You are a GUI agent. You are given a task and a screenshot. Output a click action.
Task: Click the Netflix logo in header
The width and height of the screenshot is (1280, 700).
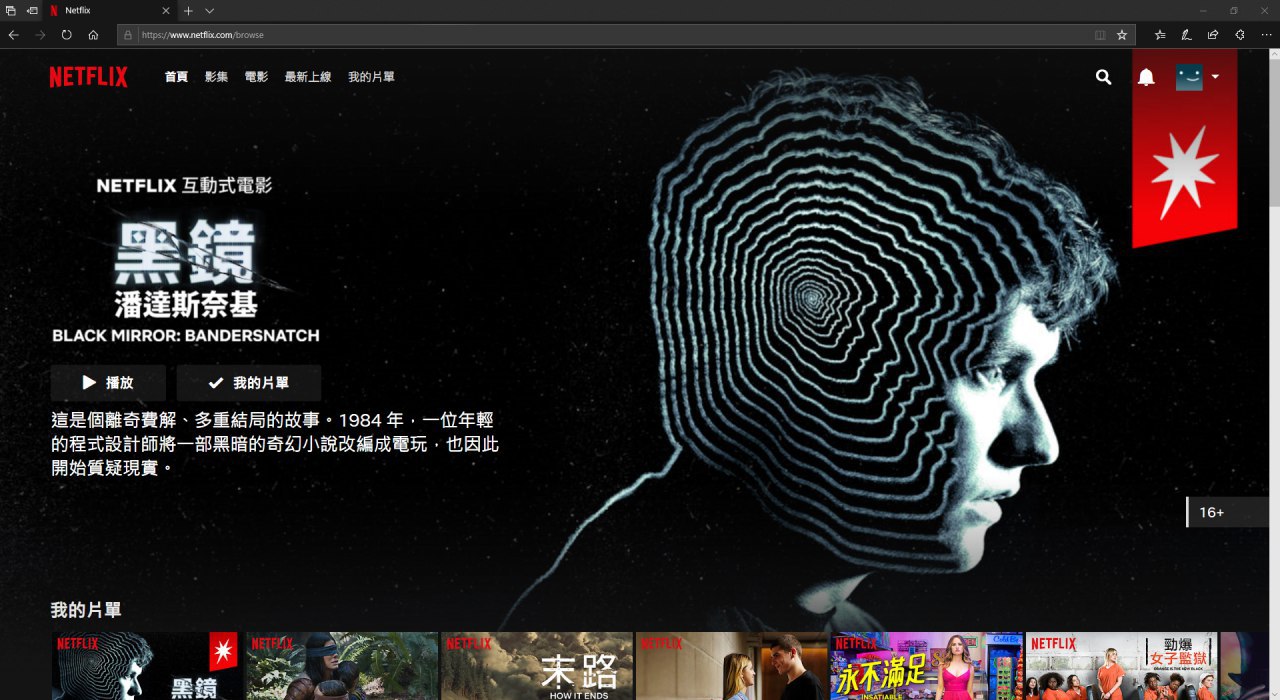coord(88,77)
